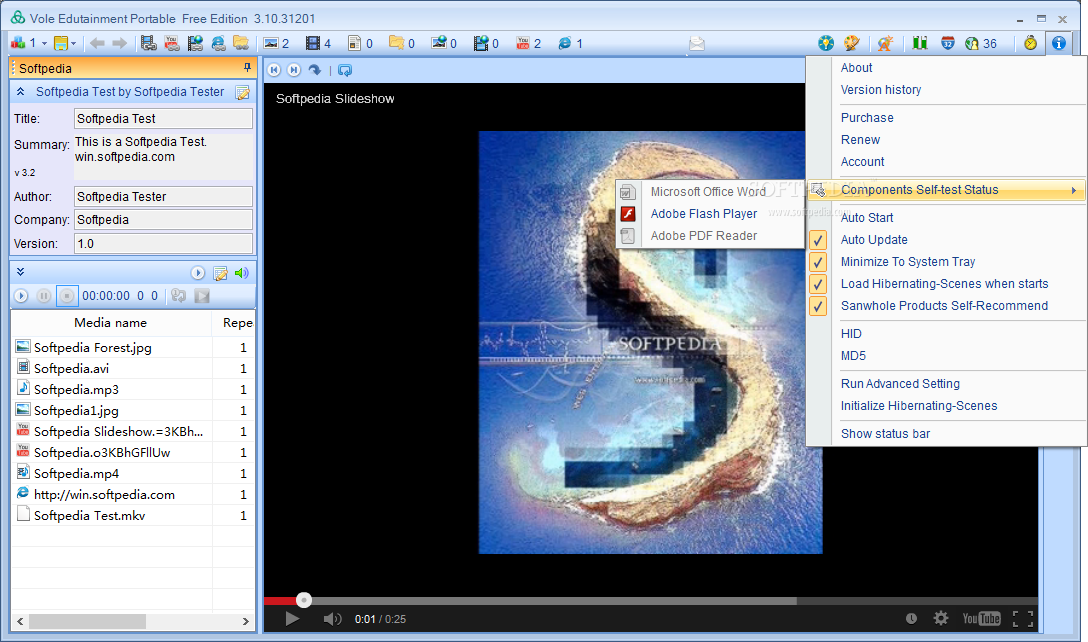
Task: Open the dropdown beside the save disk icon
Action: point(74,44)
